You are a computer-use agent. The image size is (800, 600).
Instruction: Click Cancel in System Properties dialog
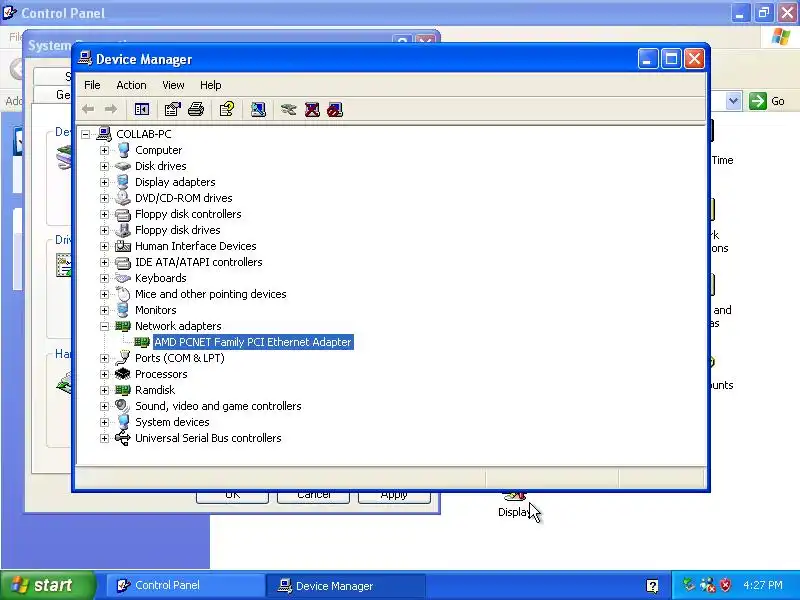pos(313,496)
